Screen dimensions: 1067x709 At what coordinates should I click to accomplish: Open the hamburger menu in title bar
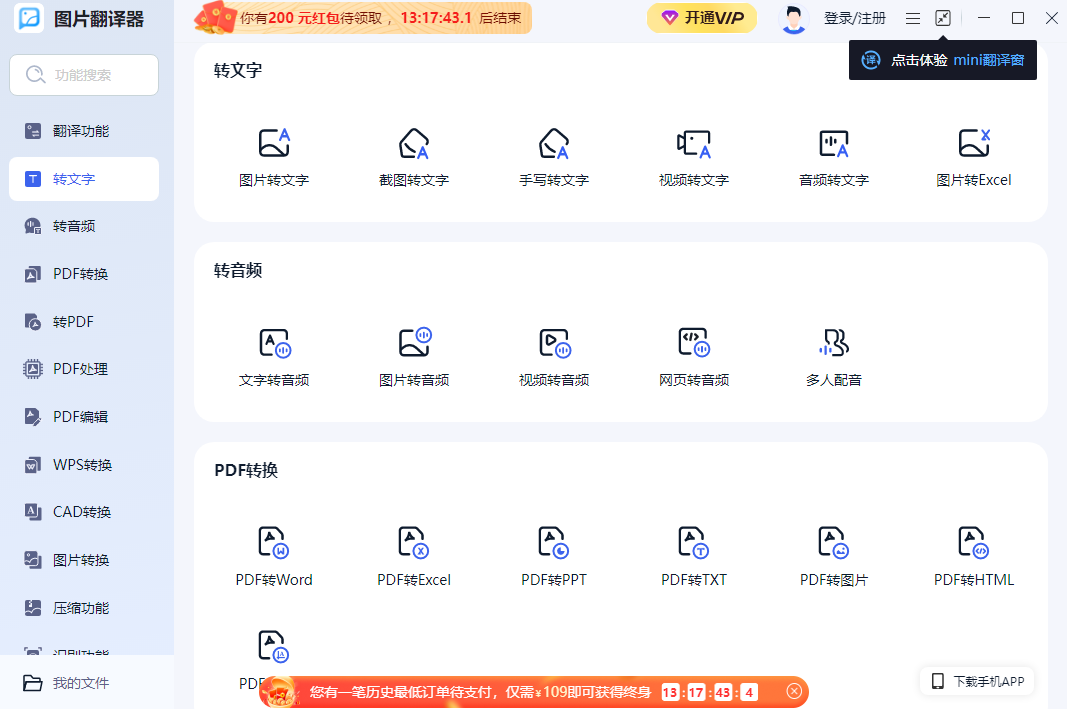coord(913,18)
